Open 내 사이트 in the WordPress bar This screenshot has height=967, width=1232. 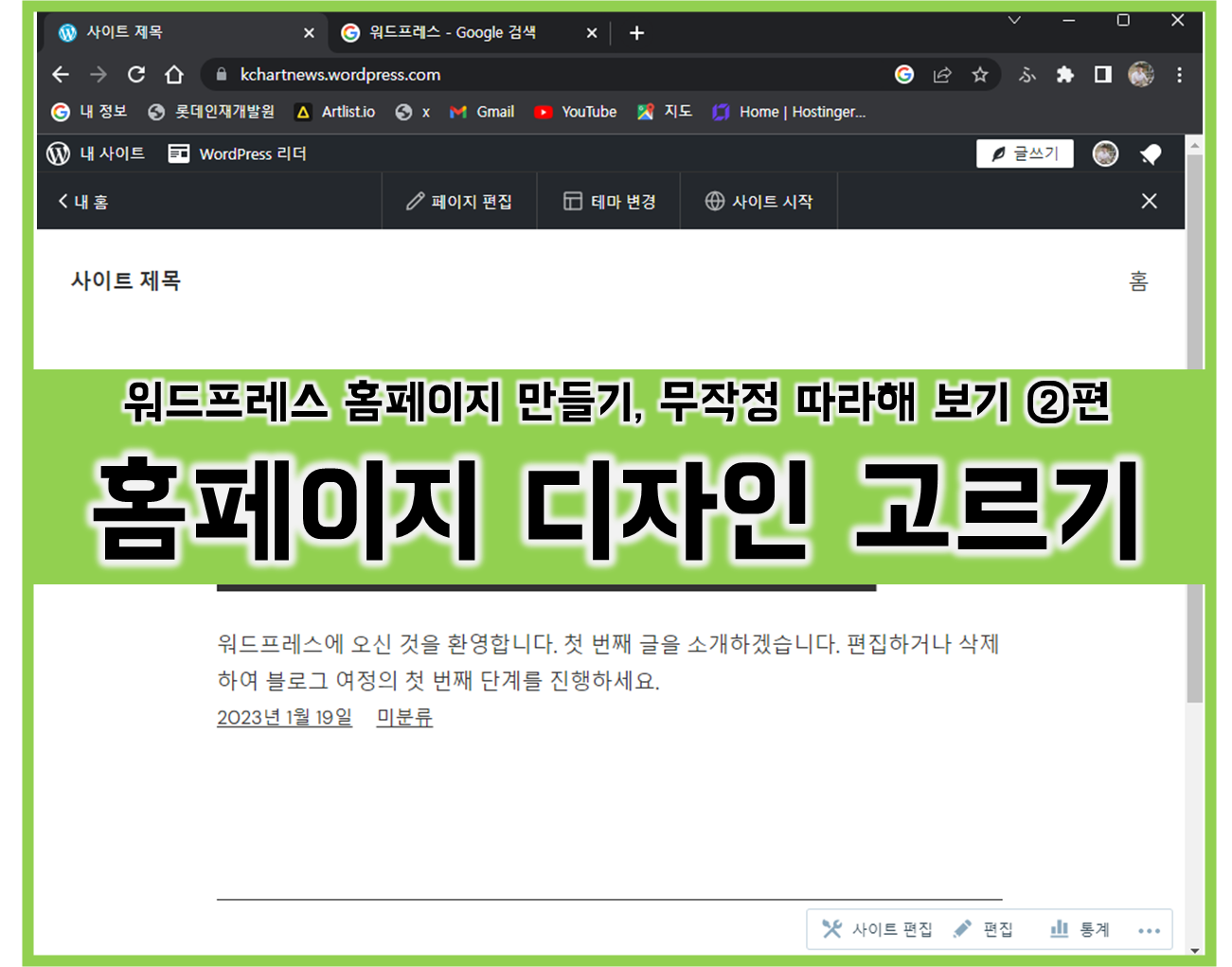(x=96, y=153)
